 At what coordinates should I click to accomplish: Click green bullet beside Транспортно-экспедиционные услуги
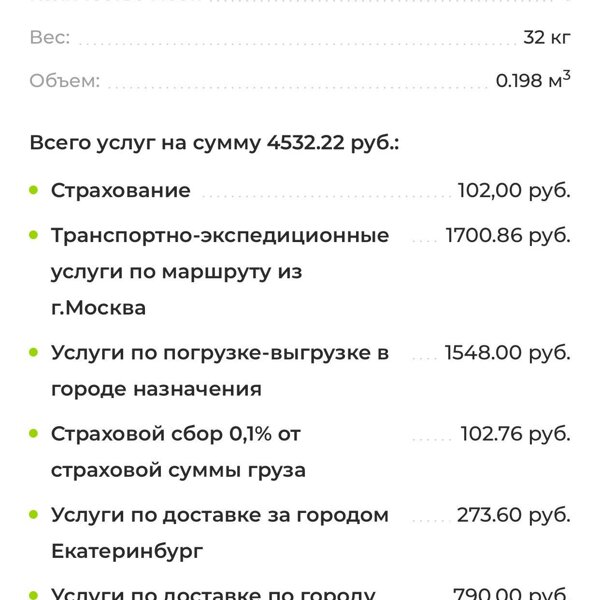click(34, 235)
